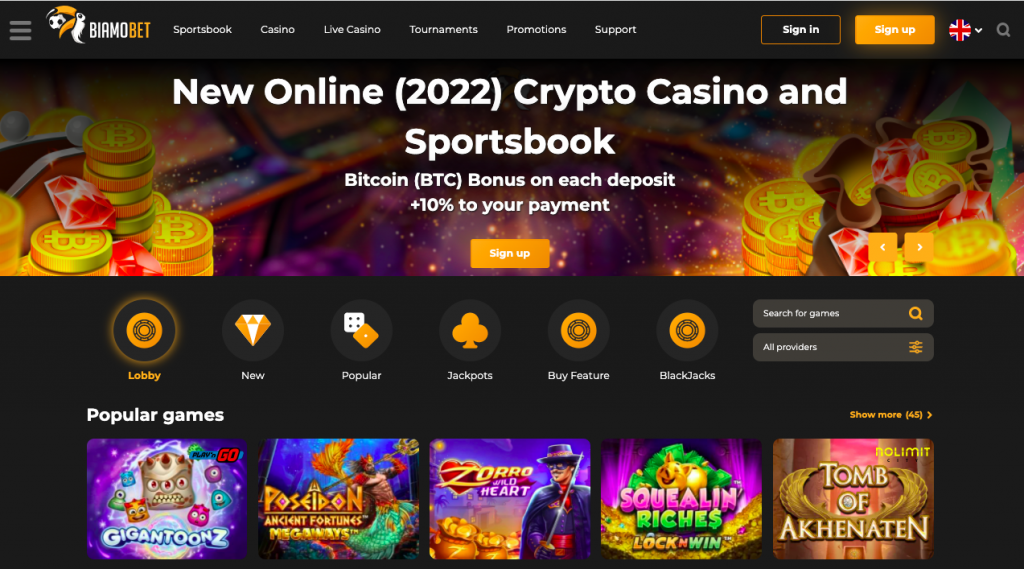The width and height of the screenshot is (1024, 569).
Task: Focus the Search for games field
Action: [843, 314]
